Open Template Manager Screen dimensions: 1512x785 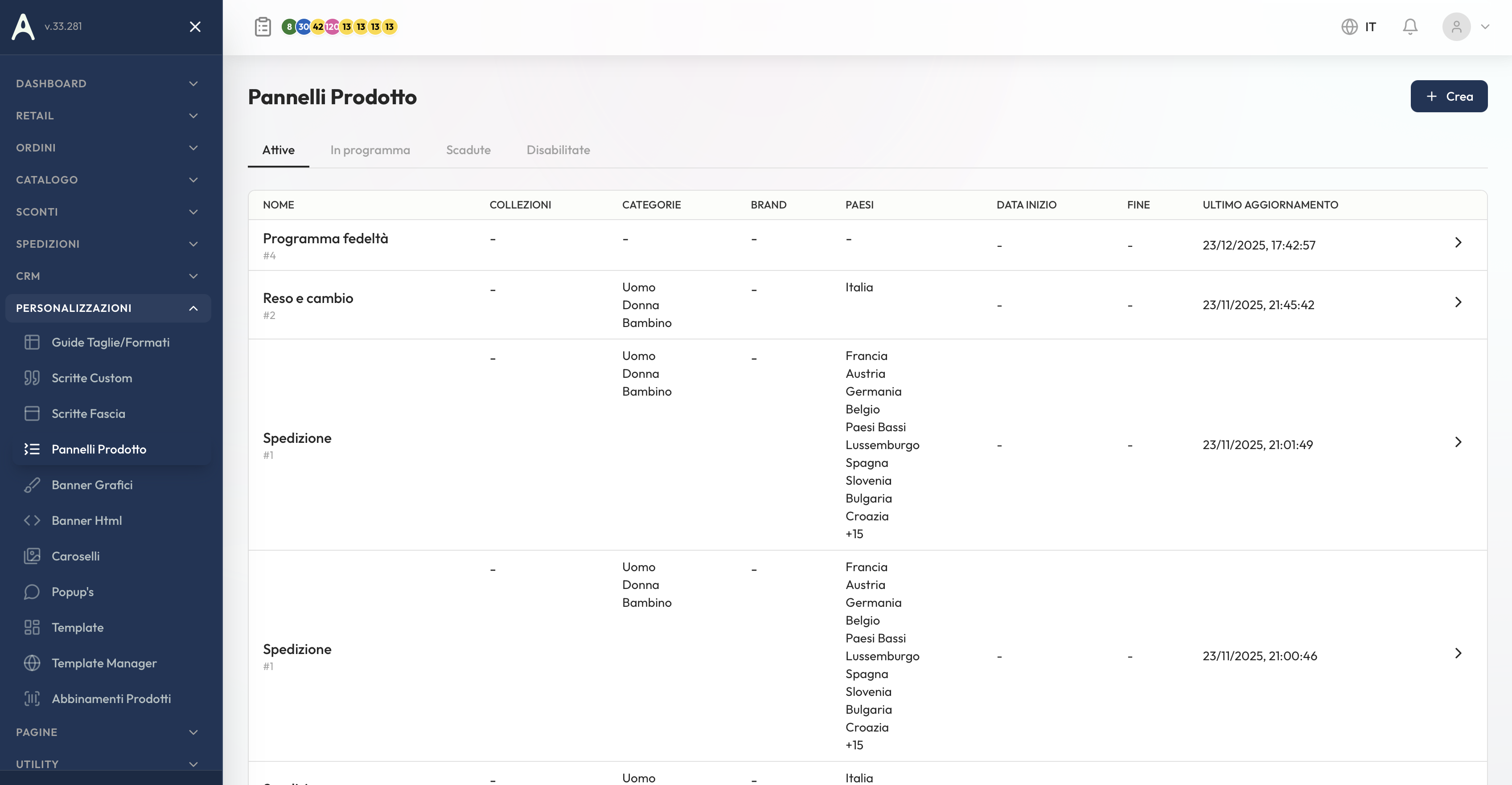(111, 663)
